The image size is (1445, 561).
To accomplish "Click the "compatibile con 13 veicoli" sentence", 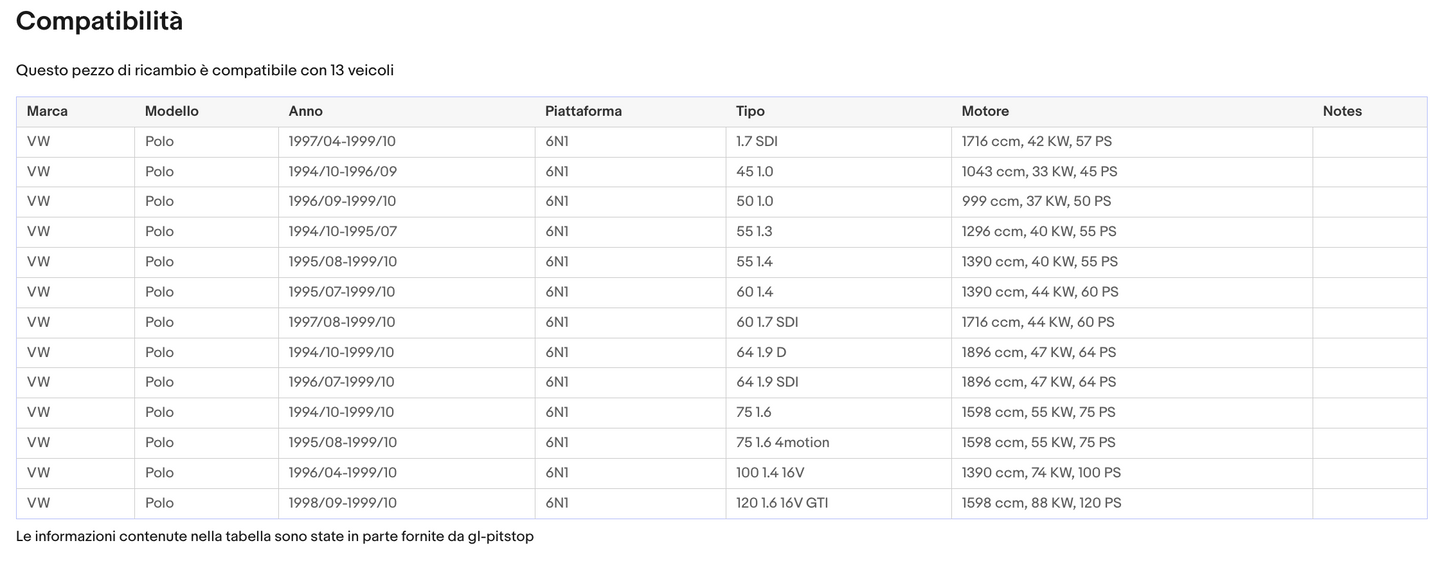I will 204,71.
